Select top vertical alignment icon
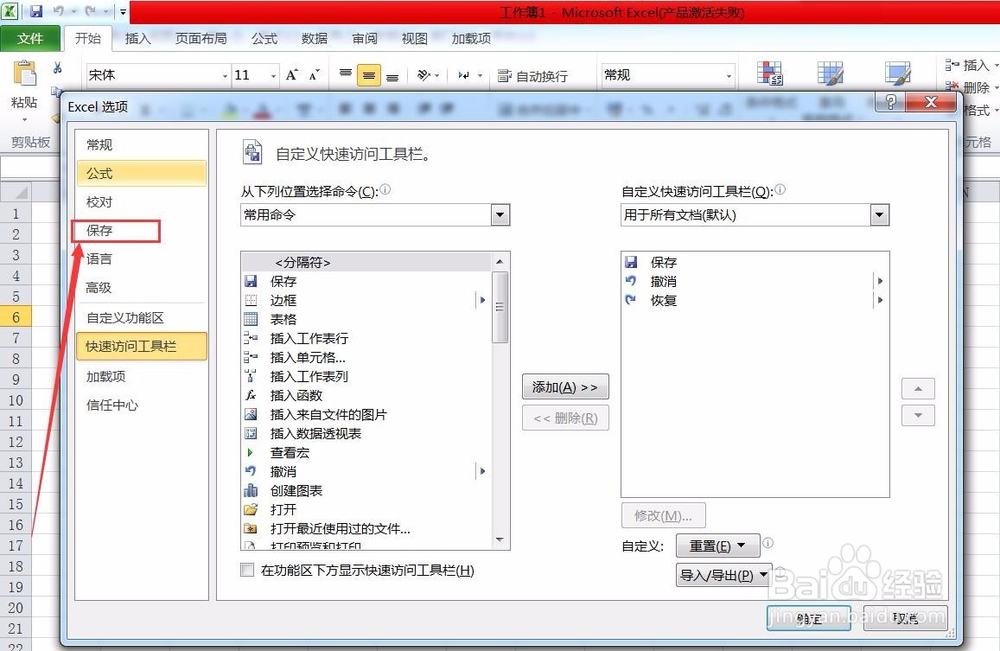The image size is (1000, 651). coord(346,75)
